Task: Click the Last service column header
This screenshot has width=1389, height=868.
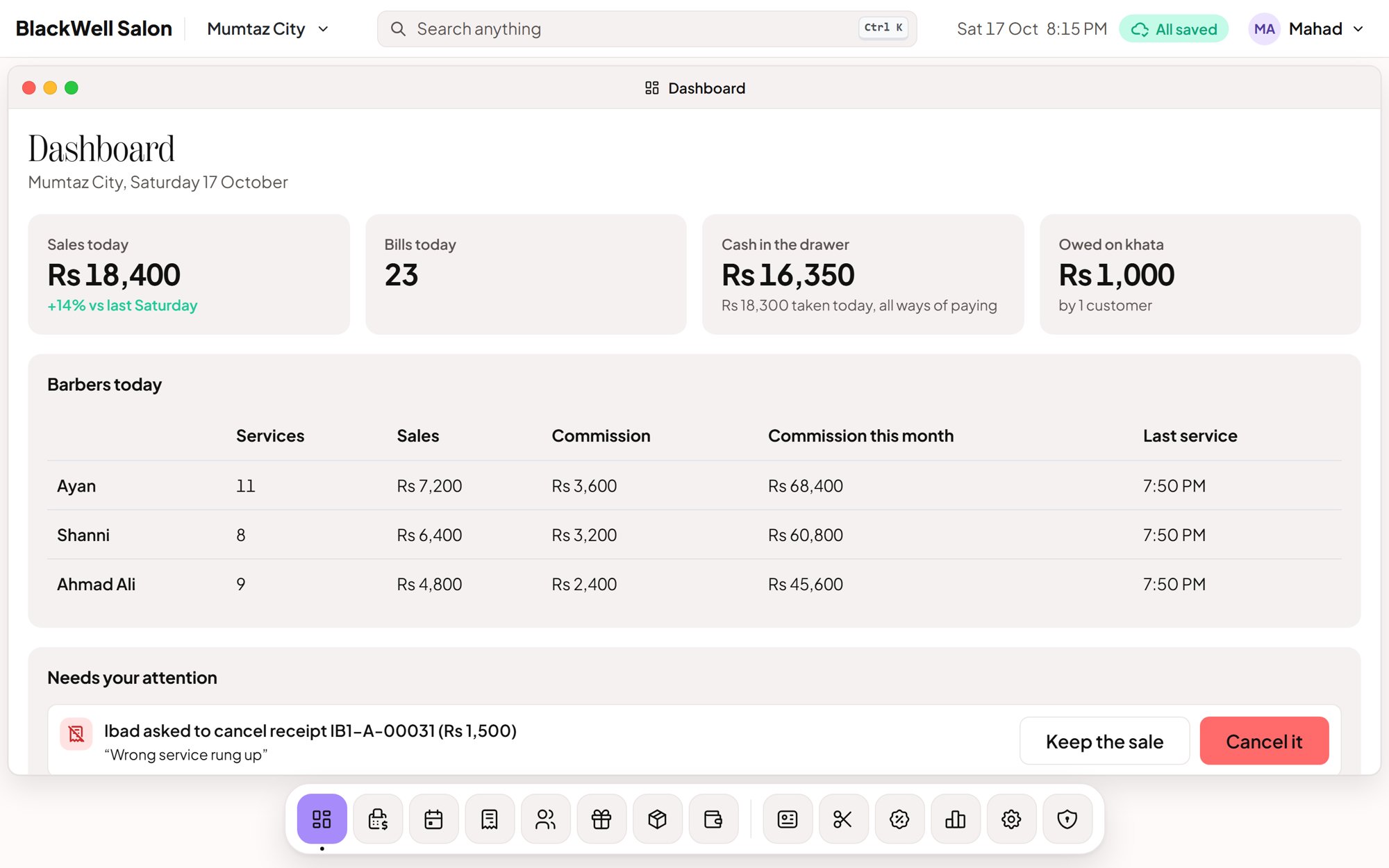Action: pyautogui.click(x=1190, y=436)
